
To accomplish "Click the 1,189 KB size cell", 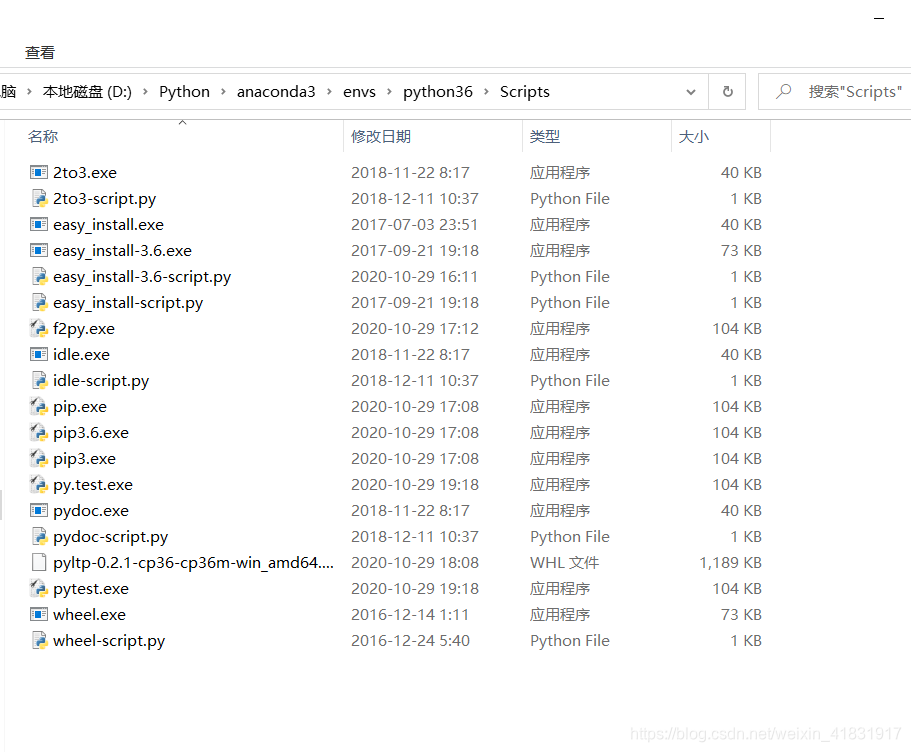I will point(730,563).
